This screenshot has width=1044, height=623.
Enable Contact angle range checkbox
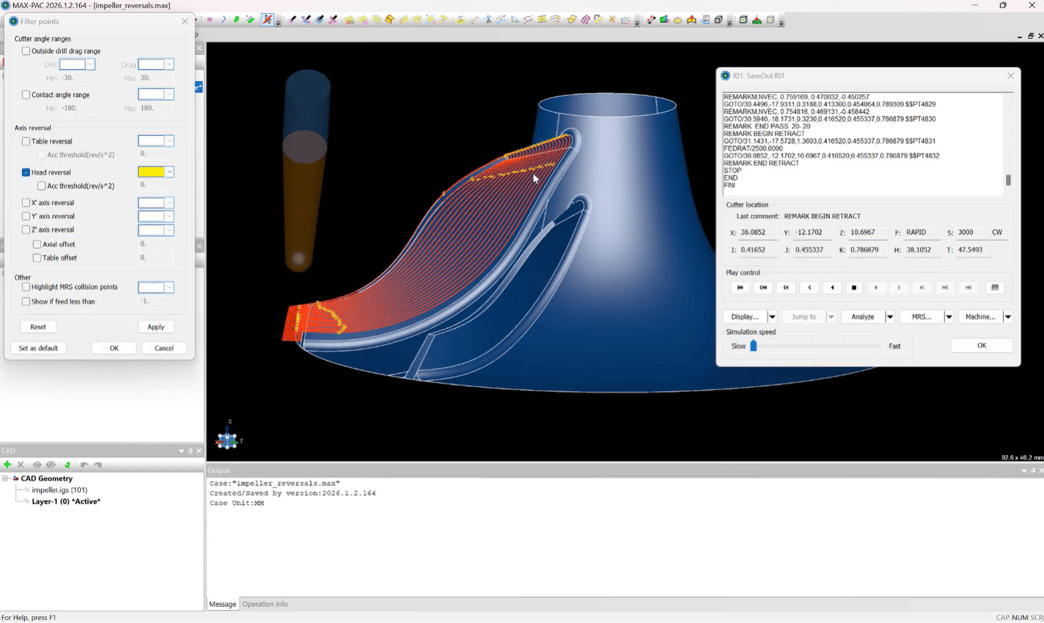[26, 95]
